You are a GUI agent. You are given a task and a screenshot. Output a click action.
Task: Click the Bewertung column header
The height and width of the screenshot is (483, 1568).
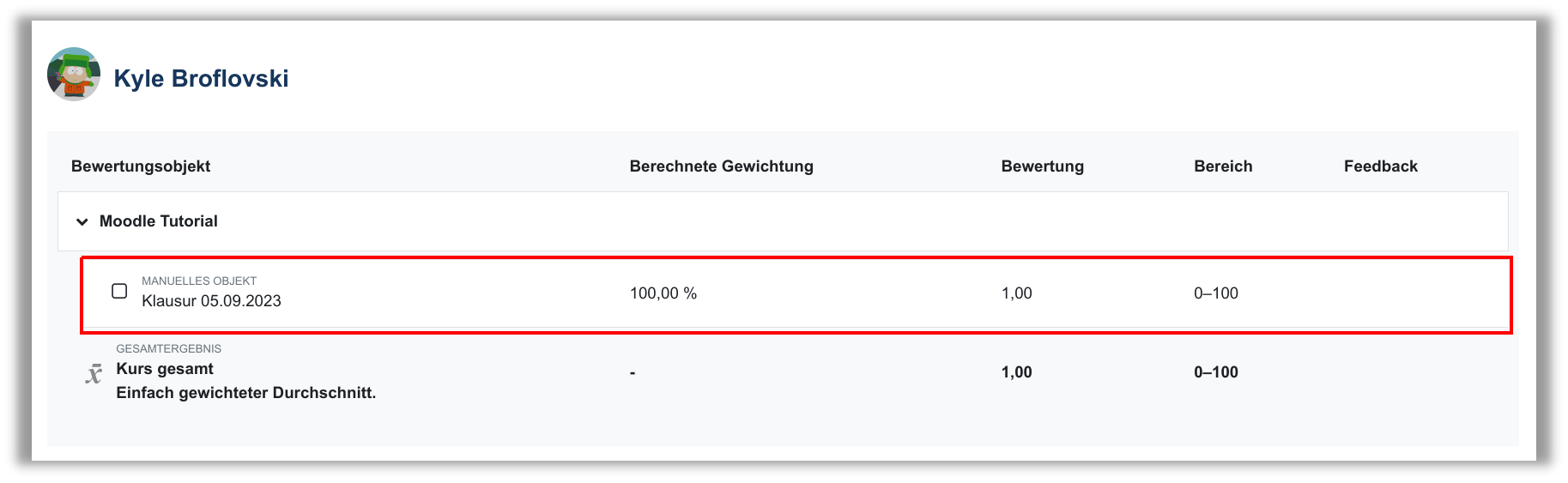coord(1042,166)
